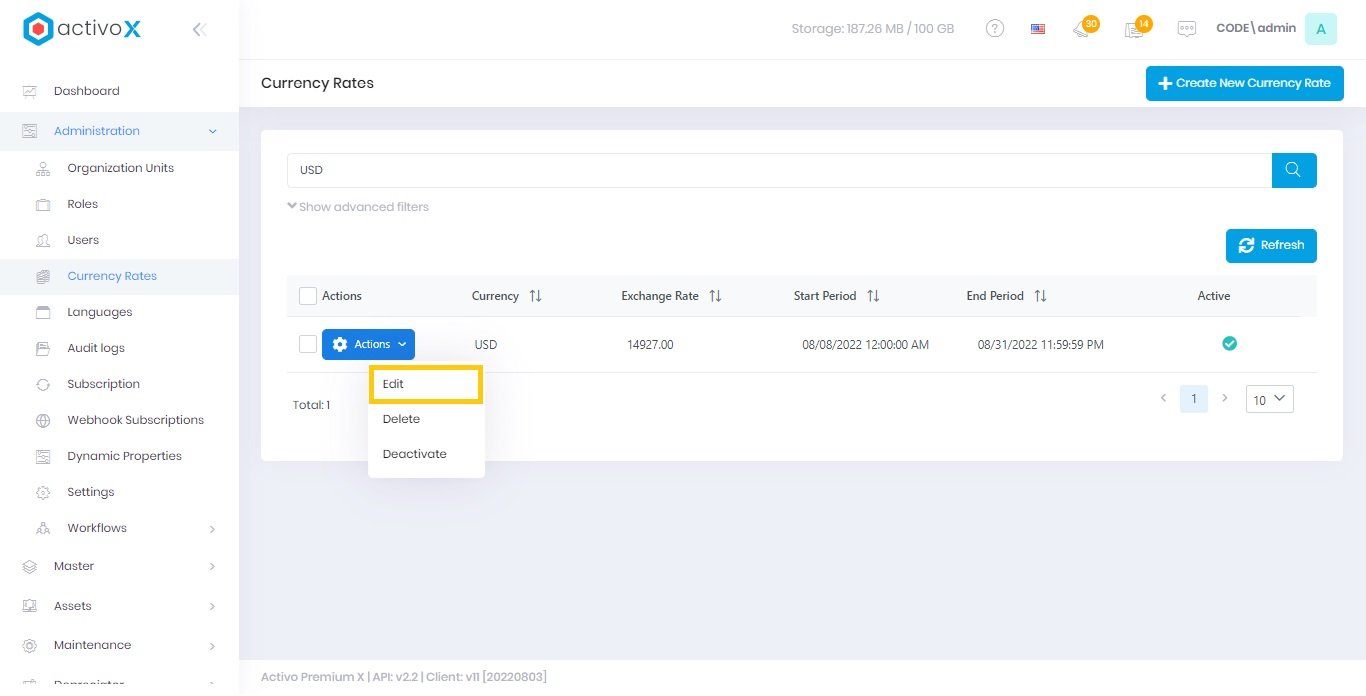The height and width of the screenshot is (696, 1366).
Task: Click the Exchange Rate sort arrows
Action: (714, 296)
